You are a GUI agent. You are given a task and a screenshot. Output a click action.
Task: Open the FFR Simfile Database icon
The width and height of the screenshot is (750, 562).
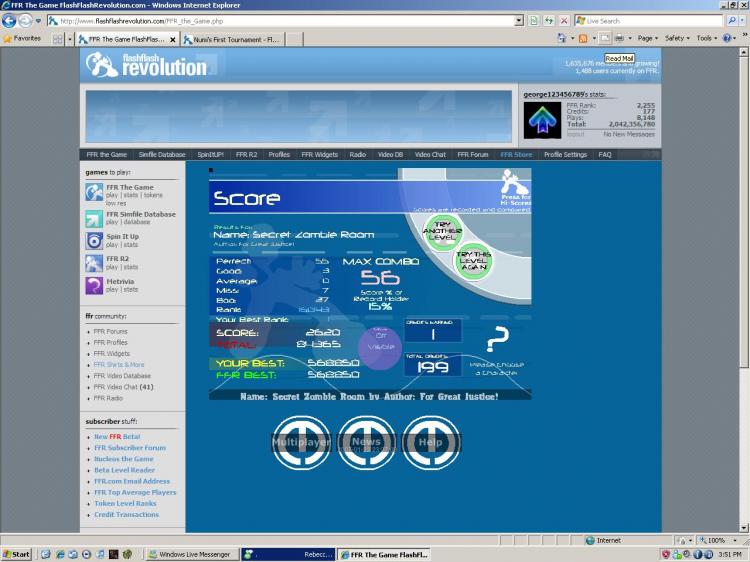click(x=94, y=219)
